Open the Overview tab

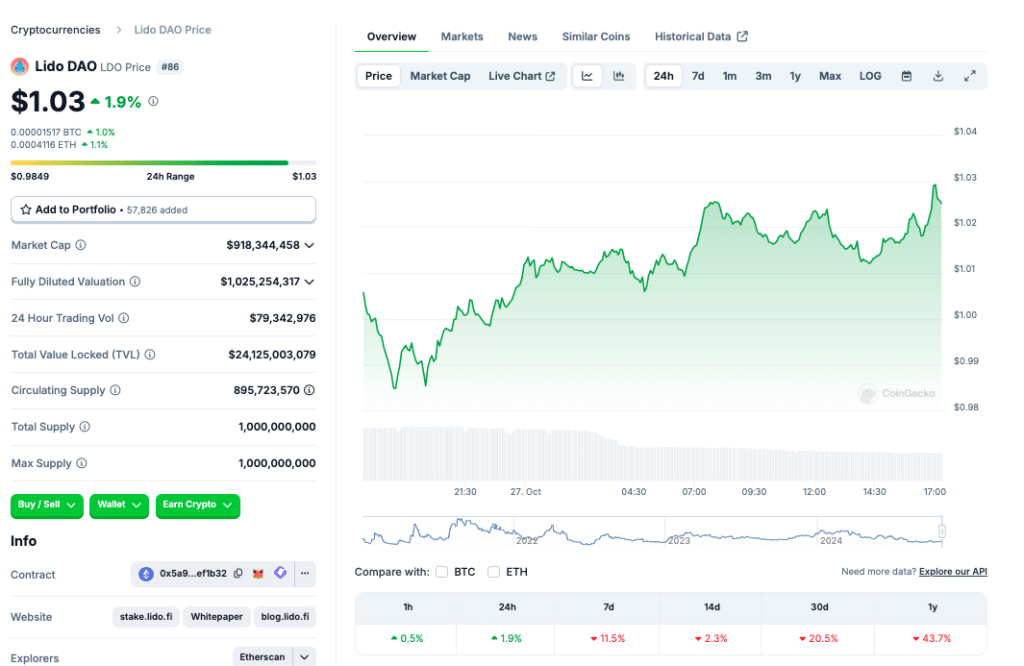[391, 37]
